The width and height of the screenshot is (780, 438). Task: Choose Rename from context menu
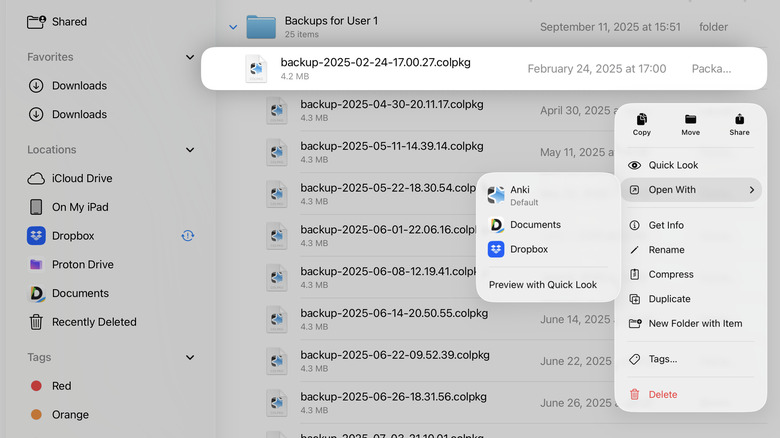point(666,250)
